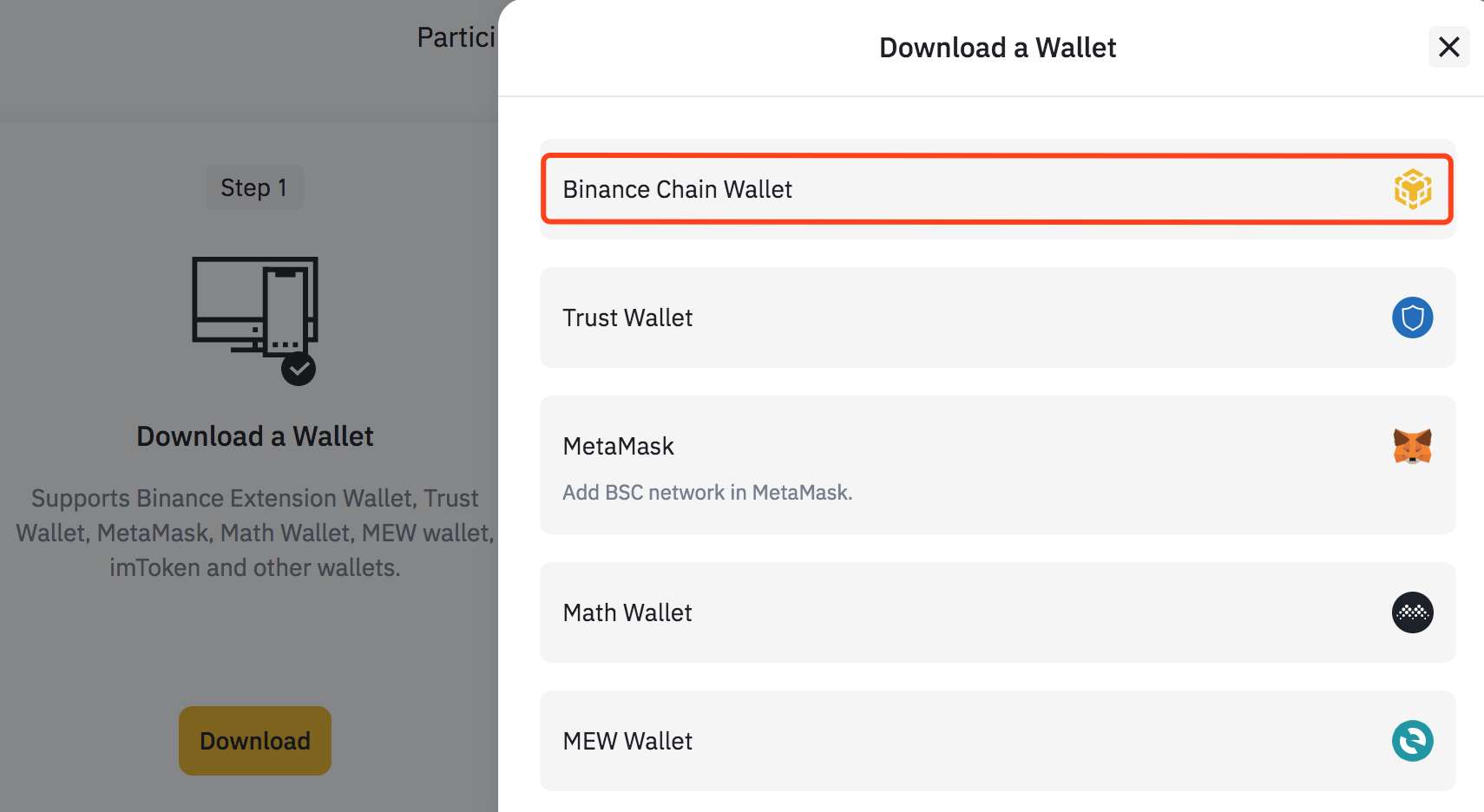Click the checkmark badge on device illustration
Image resolution: width=1484 pixels, height=812 pixels.
(x=299, y=369)
